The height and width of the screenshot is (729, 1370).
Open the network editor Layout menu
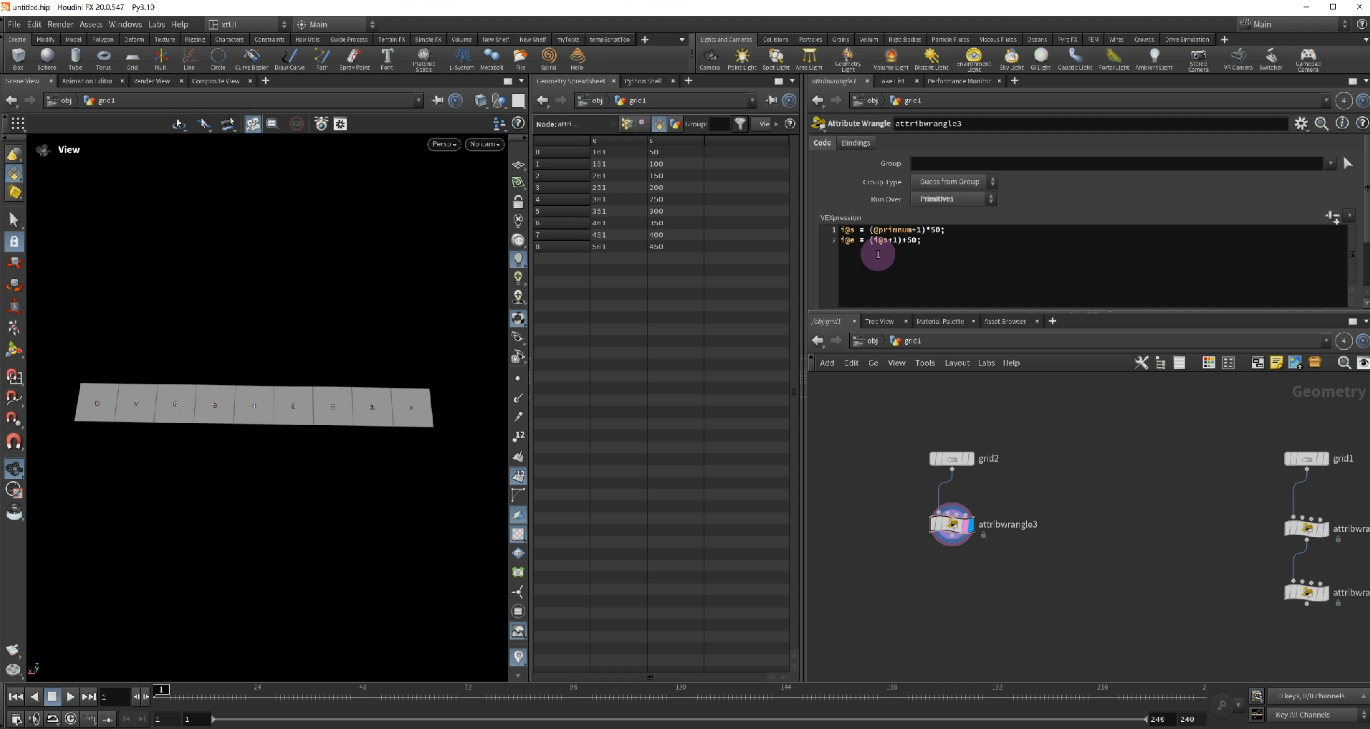[x=957, y=363]
